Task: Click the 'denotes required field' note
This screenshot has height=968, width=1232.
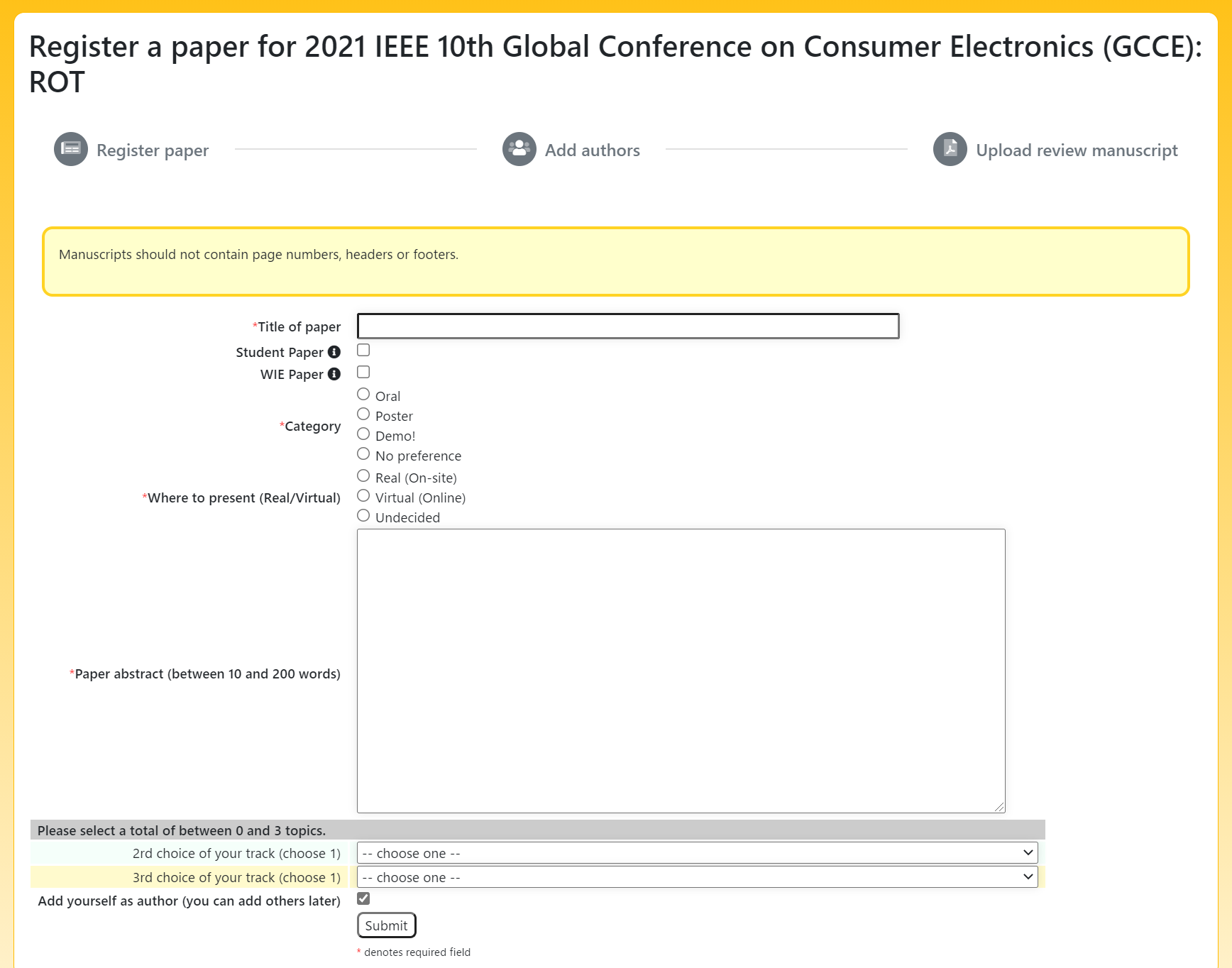Action: (x=414, y=952)
